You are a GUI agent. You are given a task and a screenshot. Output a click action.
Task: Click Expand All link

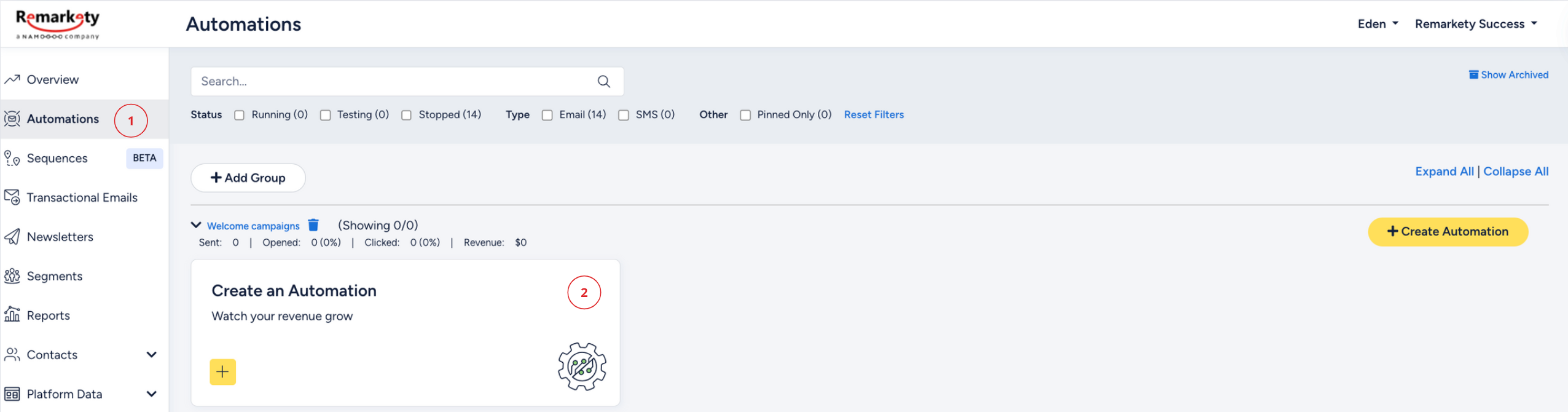[1444, 172]
